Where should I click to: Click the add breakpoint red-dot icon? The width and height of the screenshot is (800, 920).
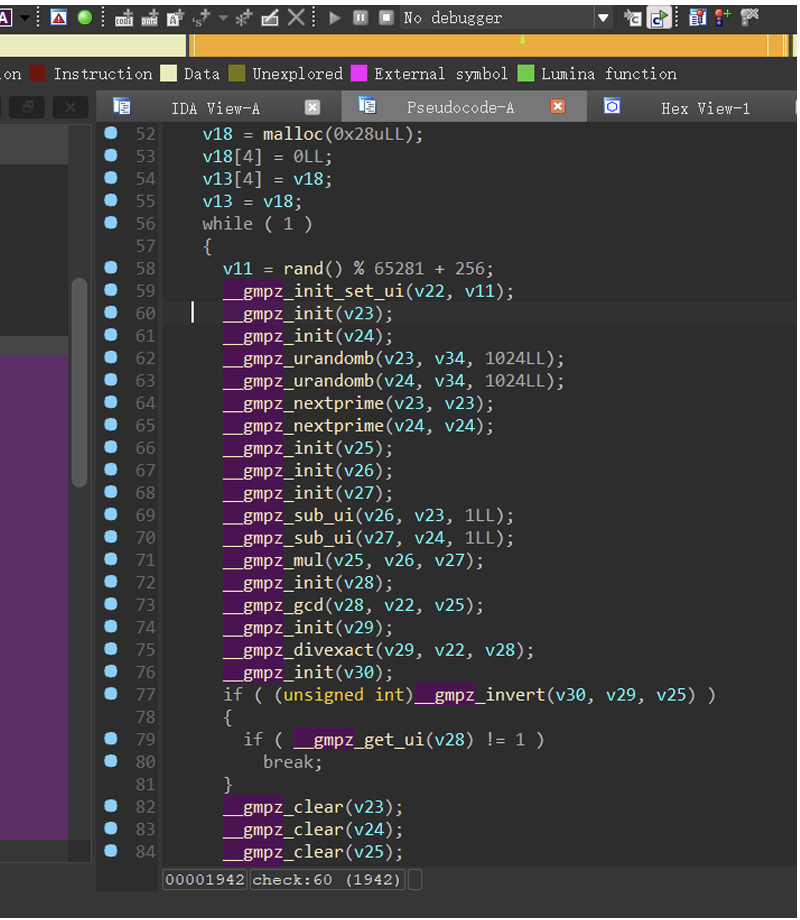pos(723,18)
